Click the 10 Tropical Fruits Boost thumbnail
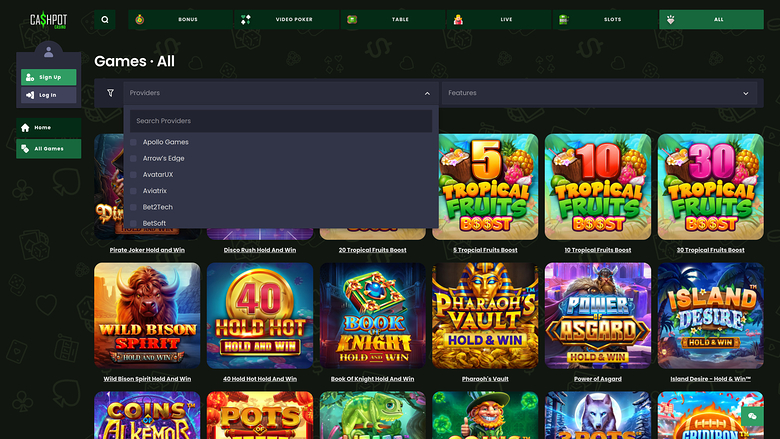 click(598, 187)
